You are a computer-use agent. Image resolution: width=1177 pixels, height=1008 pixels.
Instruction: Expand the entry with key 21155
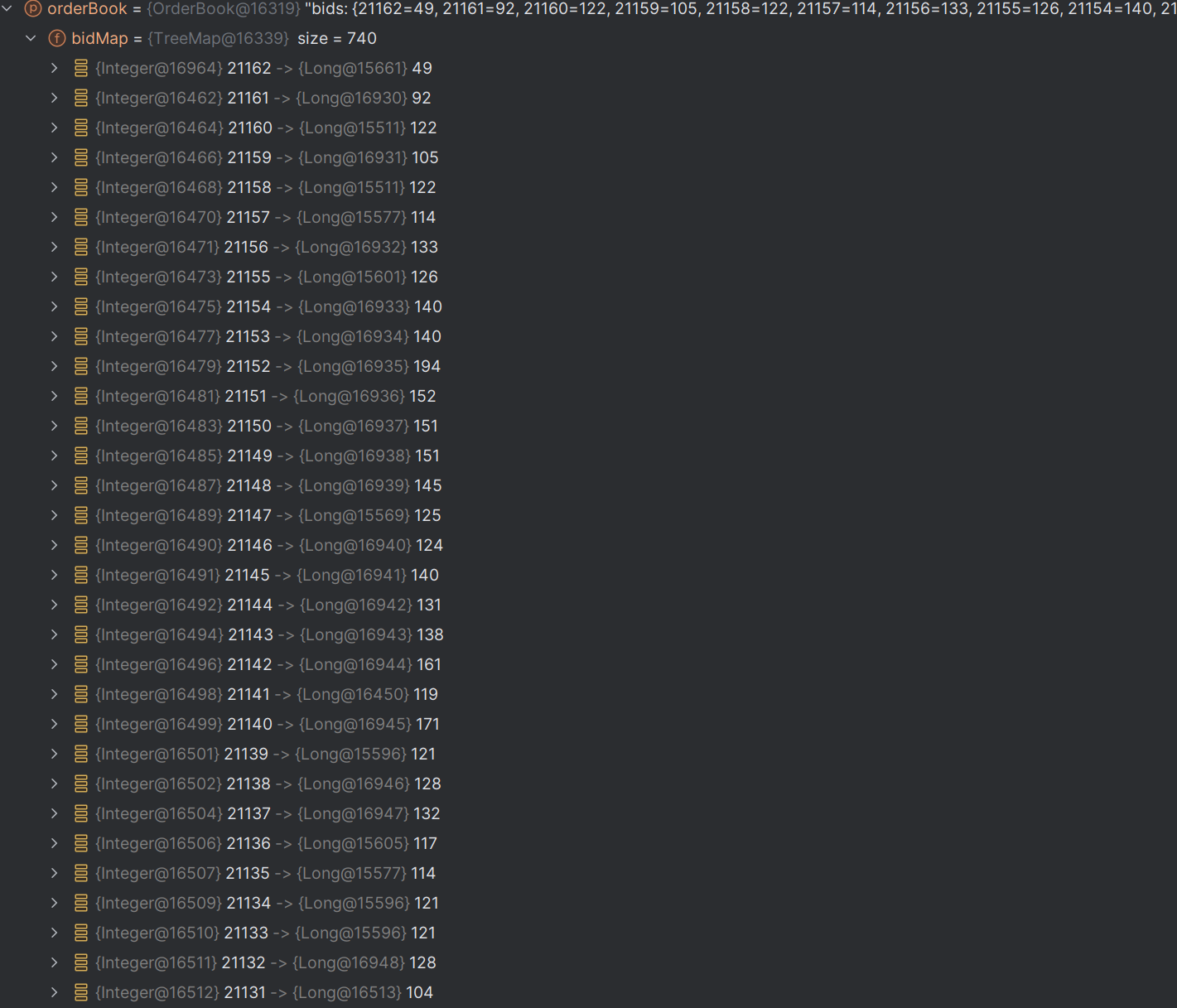click(55, 277)
